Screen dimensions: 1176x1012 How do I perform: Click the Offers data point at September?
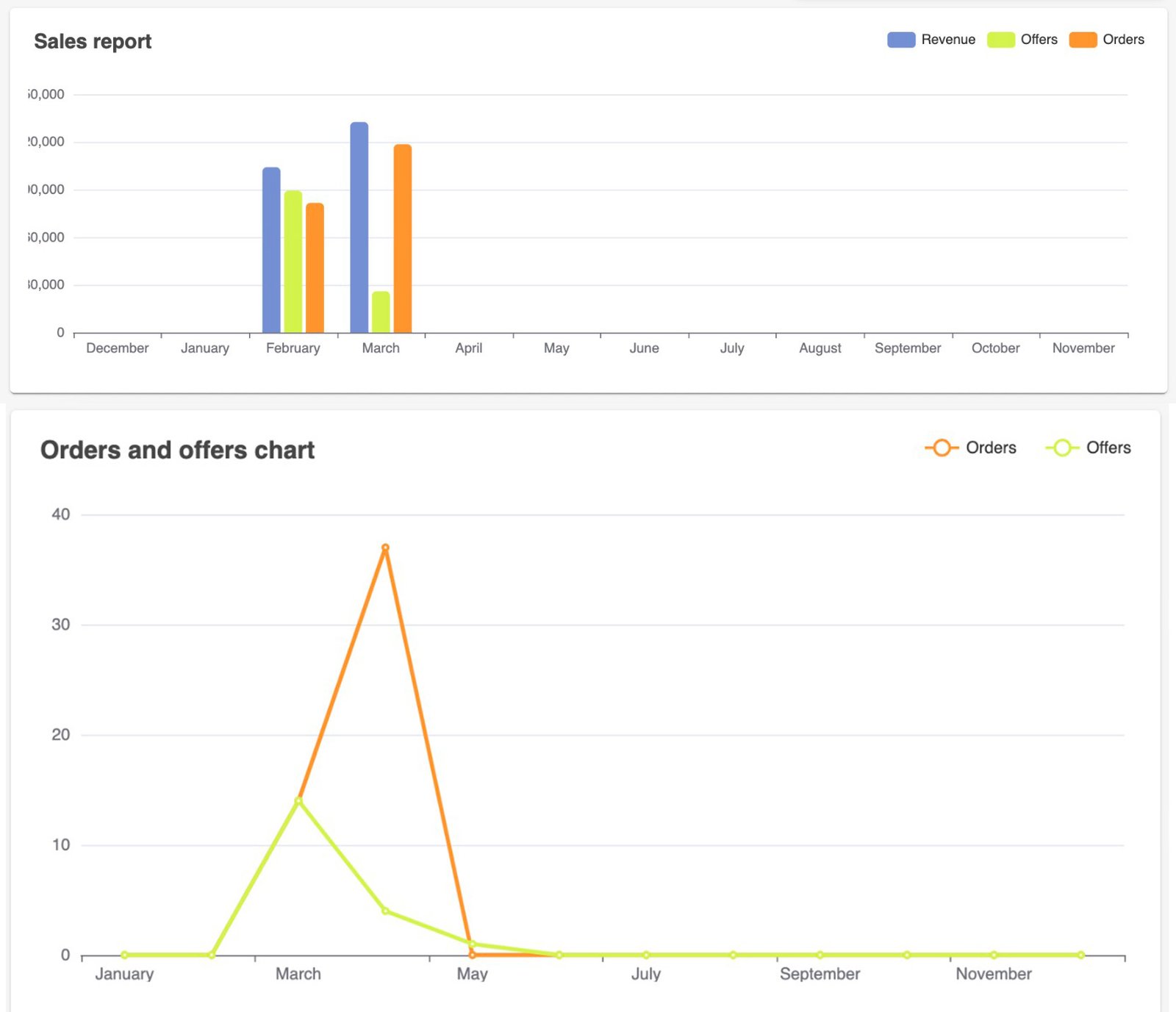tap(820, 955)
